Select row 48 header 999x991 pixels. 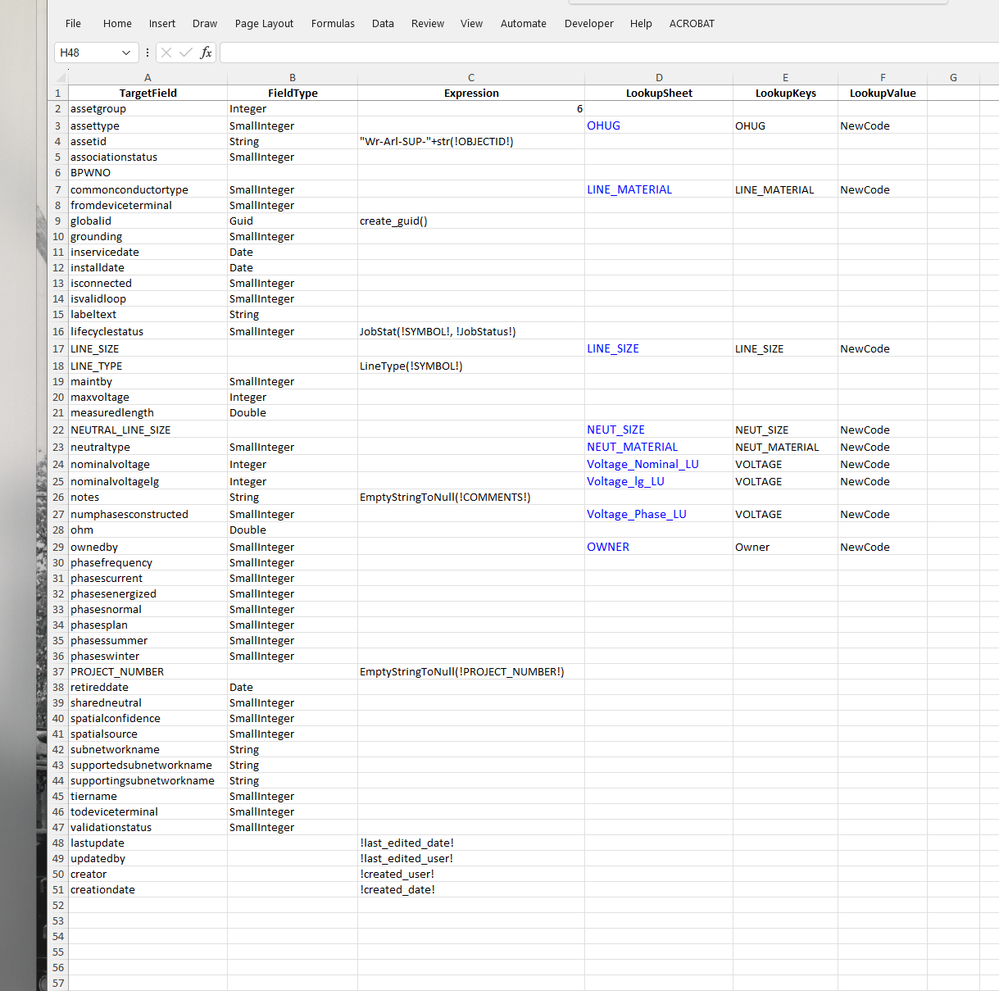(x=58, y=843)
